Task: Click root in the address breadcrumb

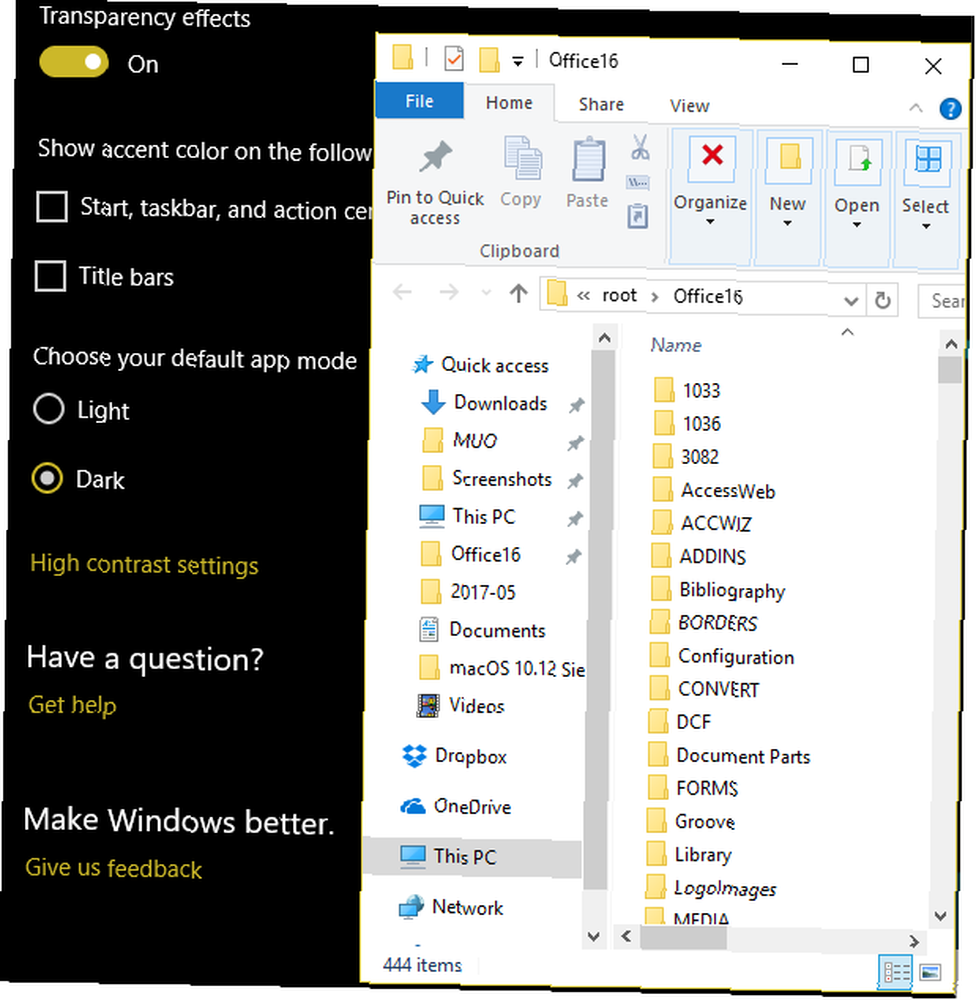Action: (x=619, y=295)
